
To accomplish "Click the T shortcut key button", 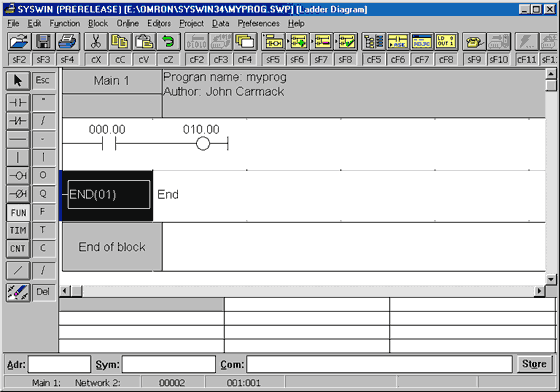I will click(x=43, y=230).
